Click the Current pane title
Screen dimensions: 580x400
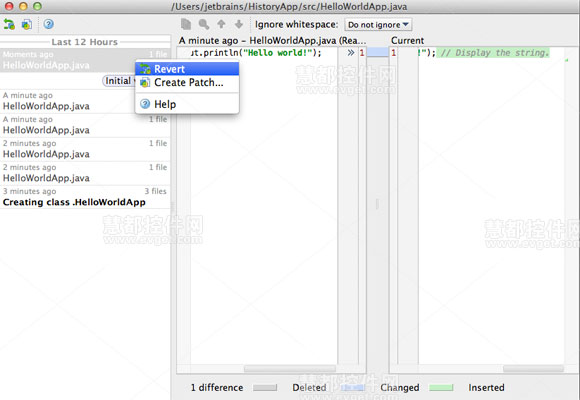click(x=407, y=40)
